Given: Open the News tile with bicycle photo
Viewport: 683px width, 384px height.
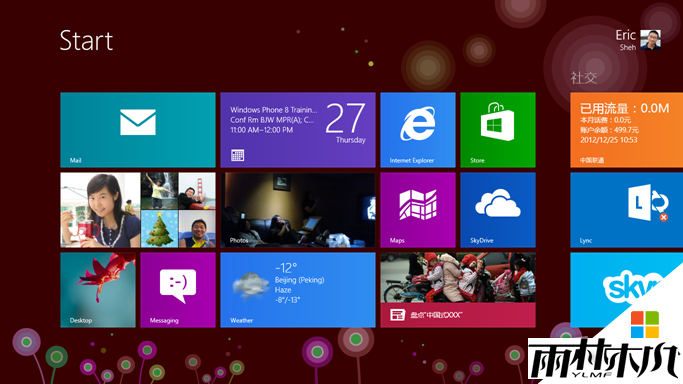Looking at the screenshot, I should [458, 290].
